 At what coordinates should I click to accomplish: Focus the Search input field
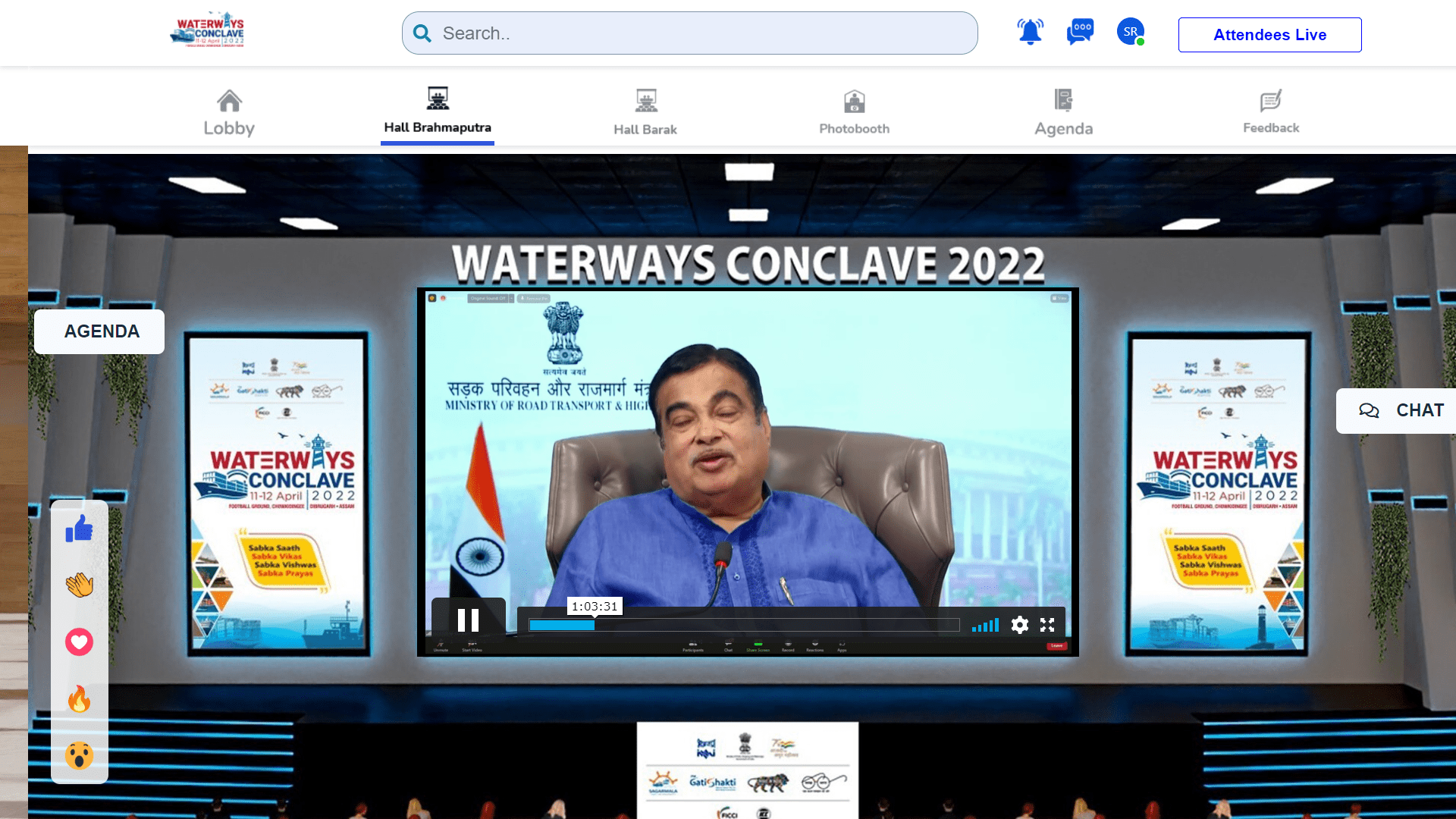pyautogui.click(x=689, y=33)
